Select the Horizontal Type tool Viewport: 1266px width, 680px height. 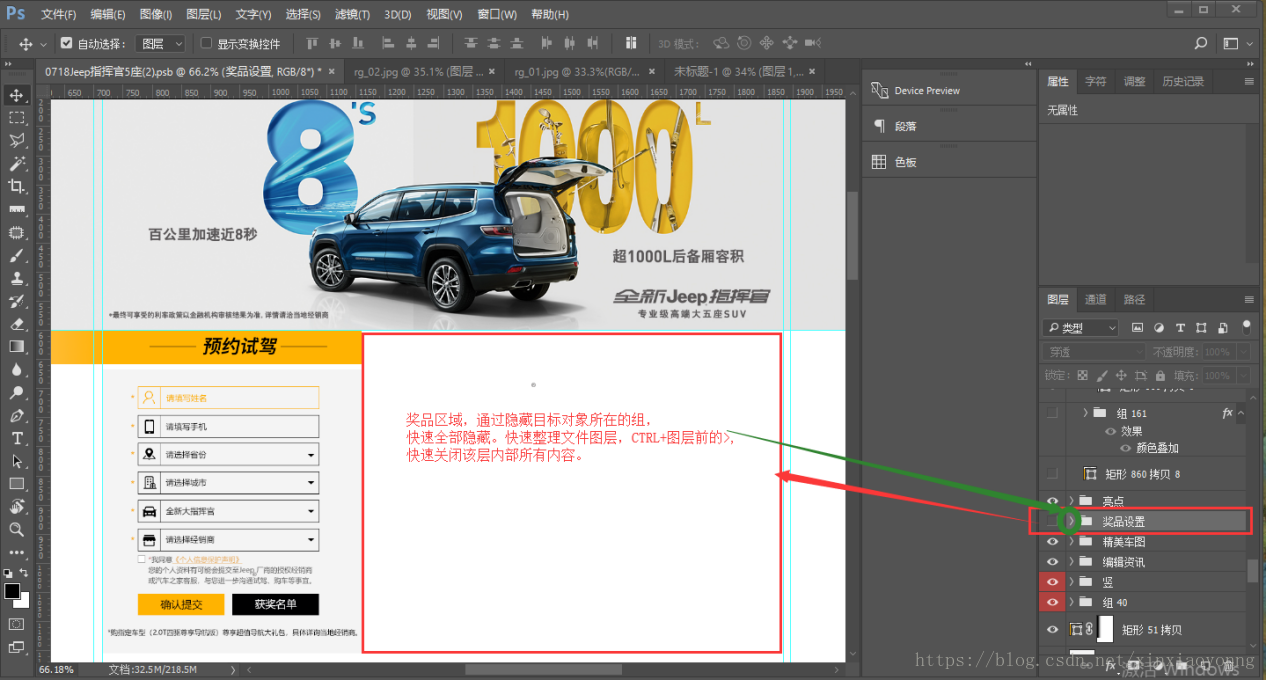(16, 439)
